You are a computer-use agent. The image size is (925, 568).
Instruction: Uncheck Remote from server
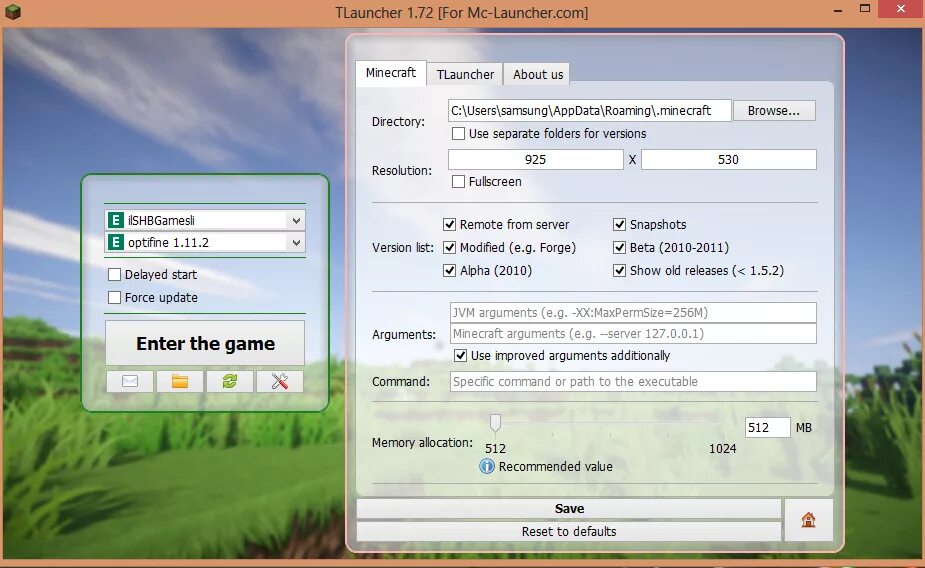(x=450, y=225)
